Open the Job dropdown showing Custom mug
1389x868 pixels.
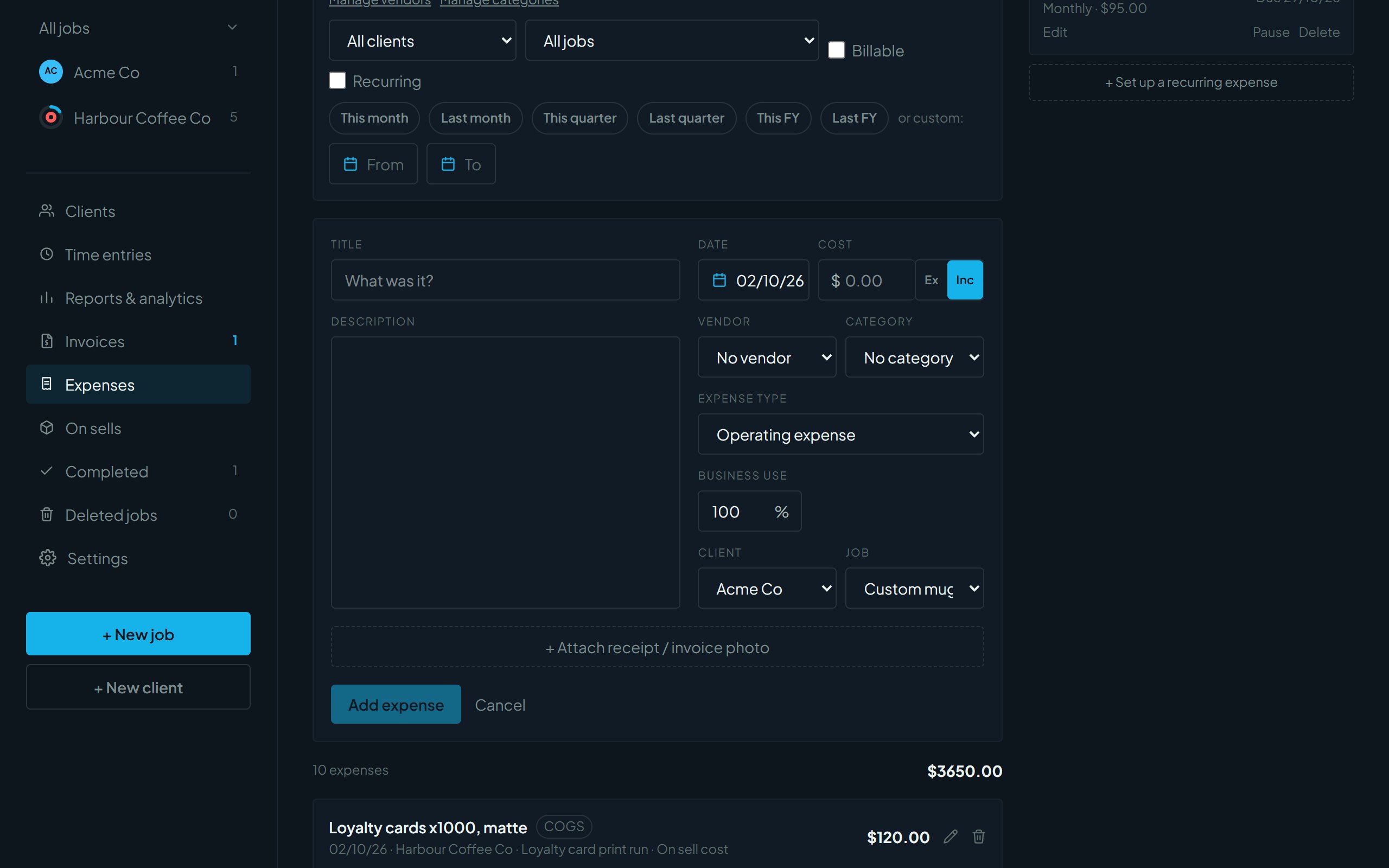click(914, 589)
